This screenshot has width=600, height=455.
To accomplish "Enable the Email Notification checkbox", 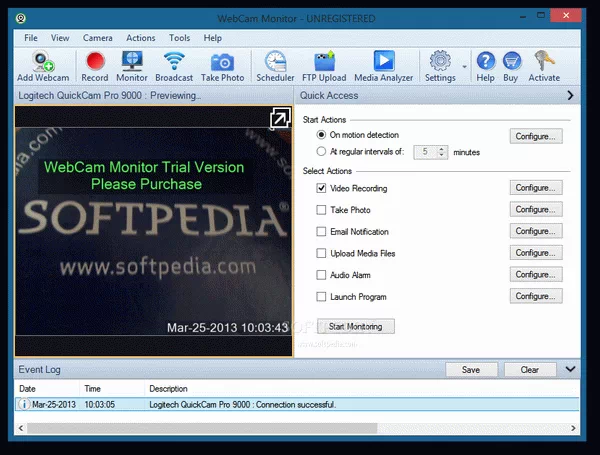I will tap(321, 232).
